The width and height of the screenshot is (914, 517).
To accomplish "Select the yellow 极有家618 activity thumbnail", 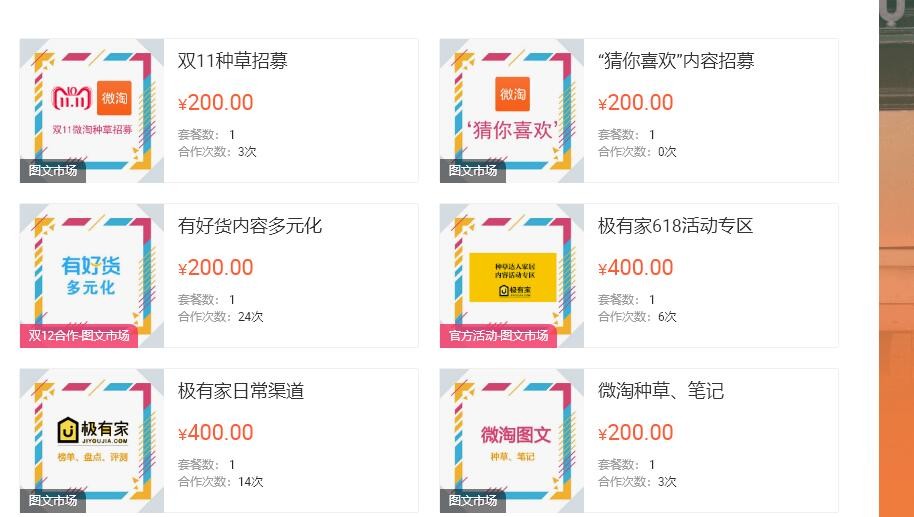I will tap(512, 276).
